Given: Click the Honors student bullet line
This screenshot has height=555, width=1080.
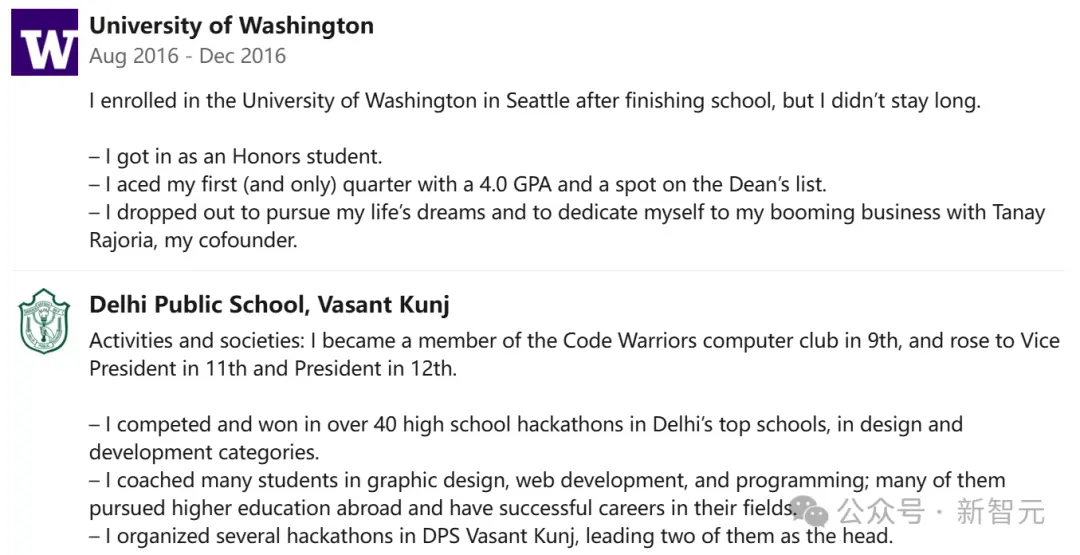Looking at the screenshot, I should coord(236,157).
